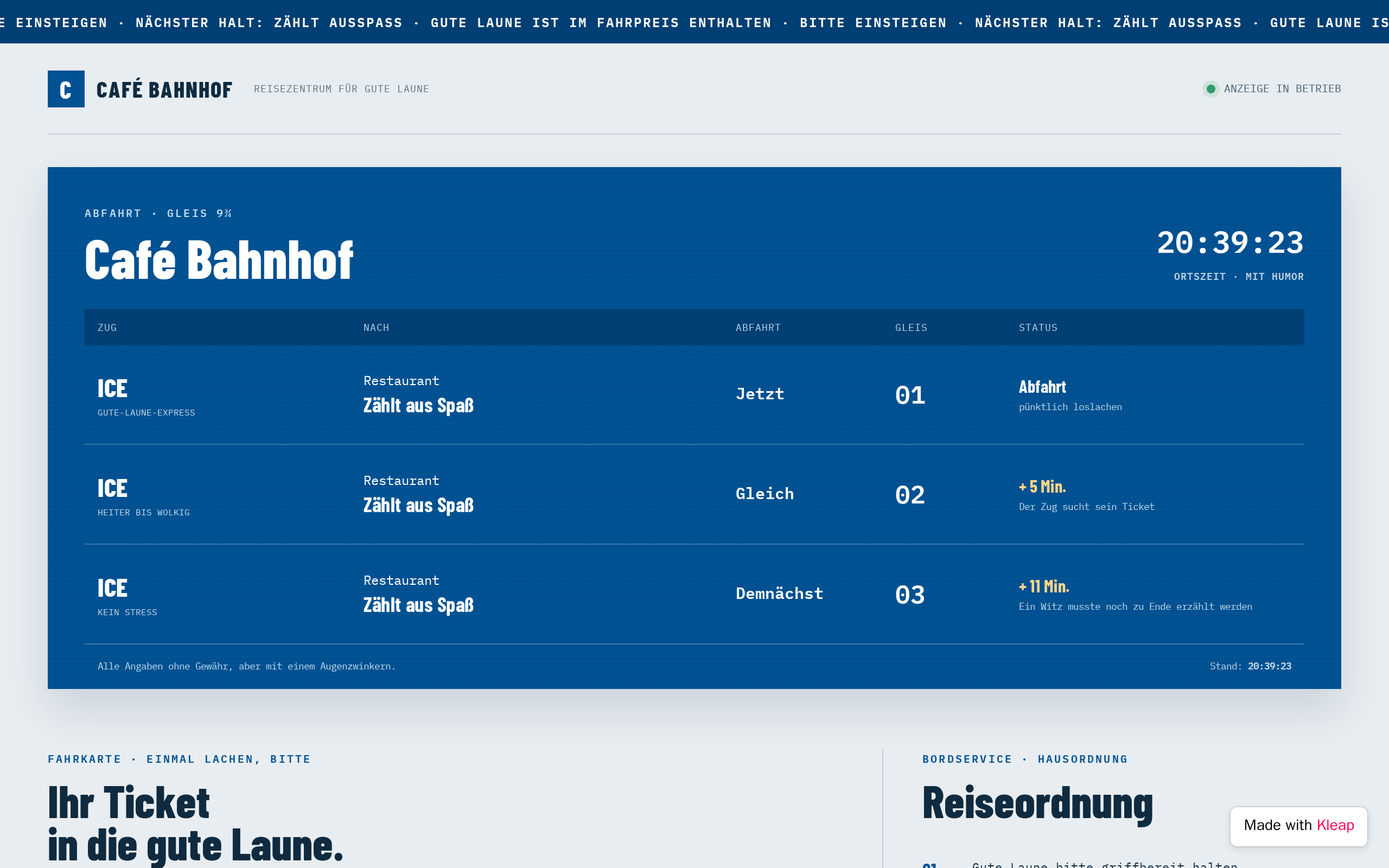1389x868 pixels.
Task: Click the + 5 Min. delay status
Action: click(x=1042, y=487)
